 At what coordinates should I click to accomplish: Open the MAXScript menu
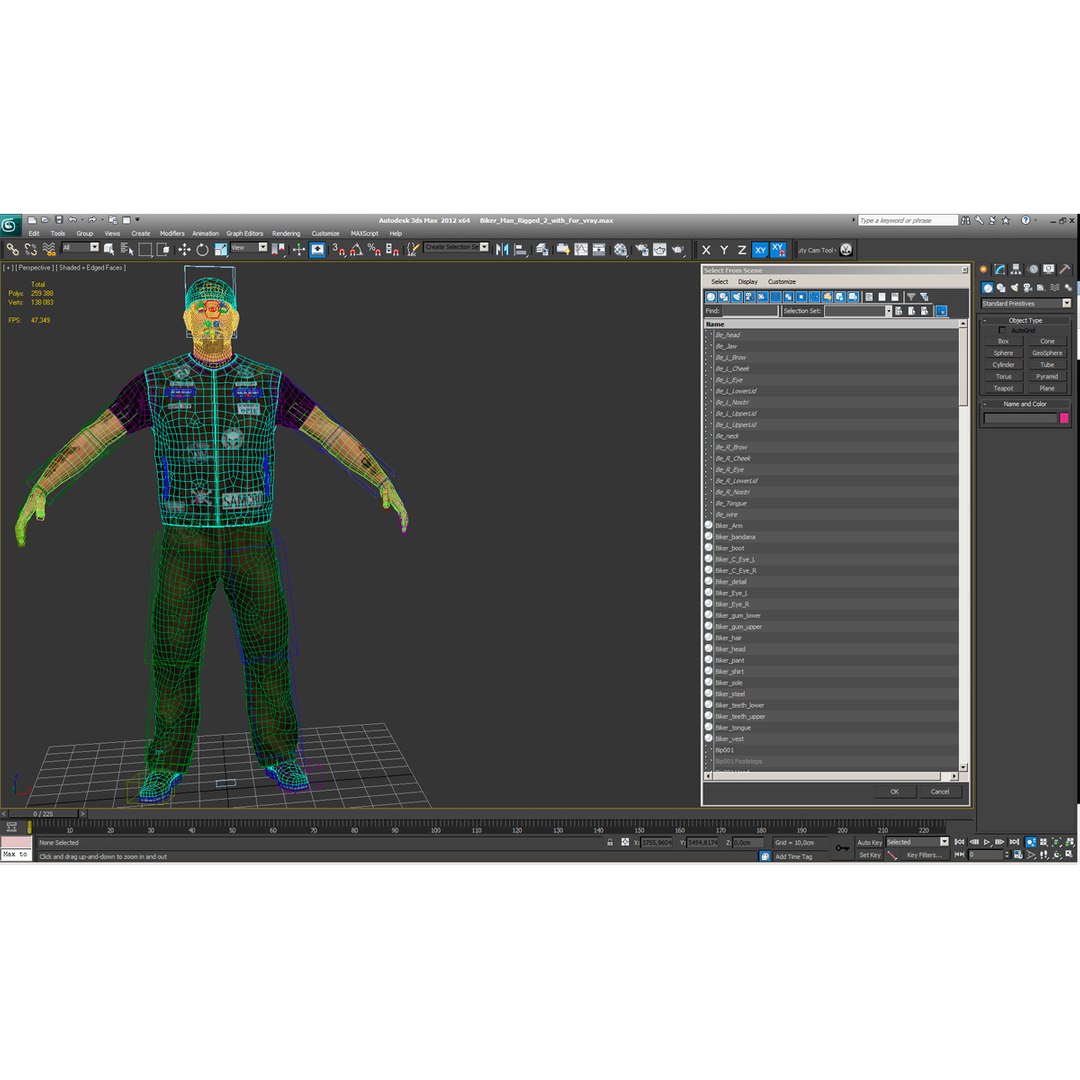pos(364,233)
